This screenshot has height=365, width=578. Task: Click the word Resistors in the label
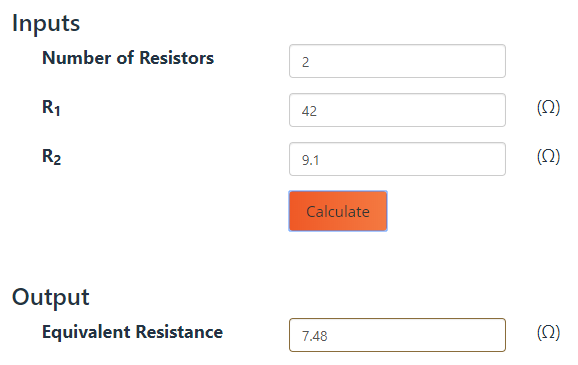click(x=177, y=58)
